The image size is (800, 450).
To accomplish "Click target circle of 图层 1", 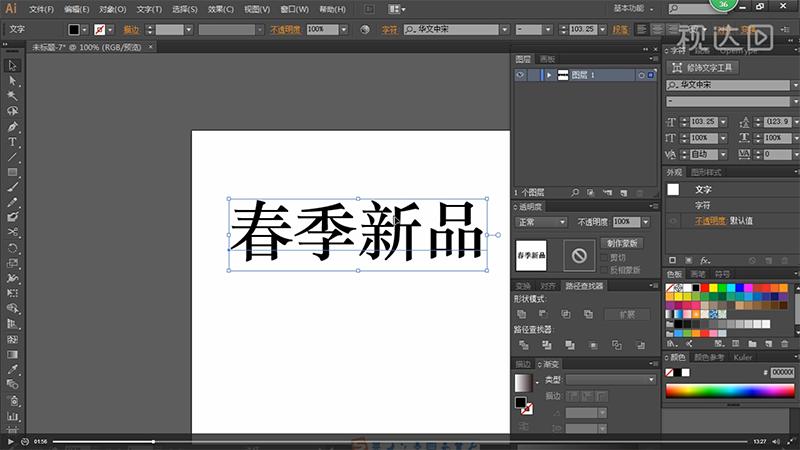I will [x=641, y=75].
